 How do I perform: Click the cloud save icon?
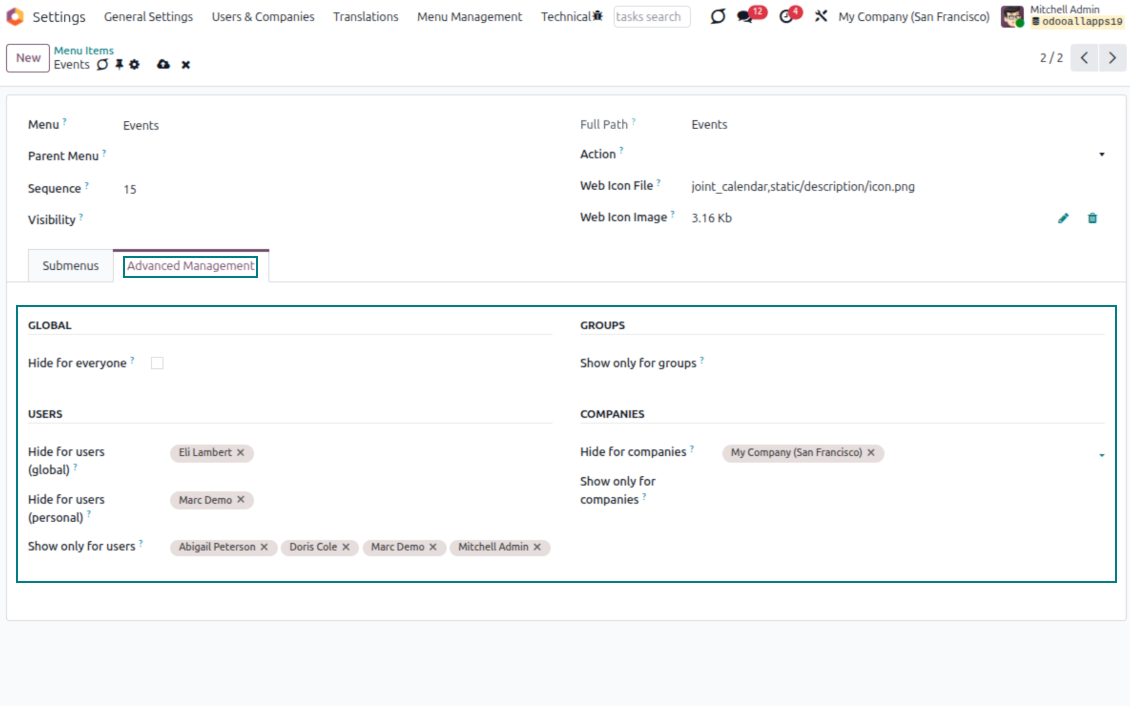163,65
